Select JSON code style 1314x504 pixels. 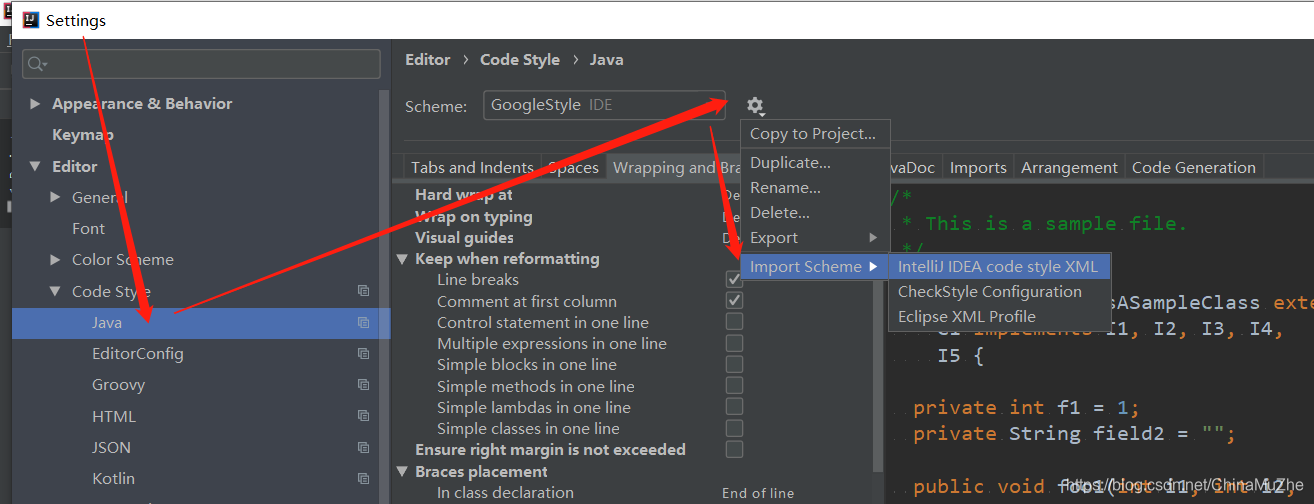pyautogui.click(x=111, y=448)
